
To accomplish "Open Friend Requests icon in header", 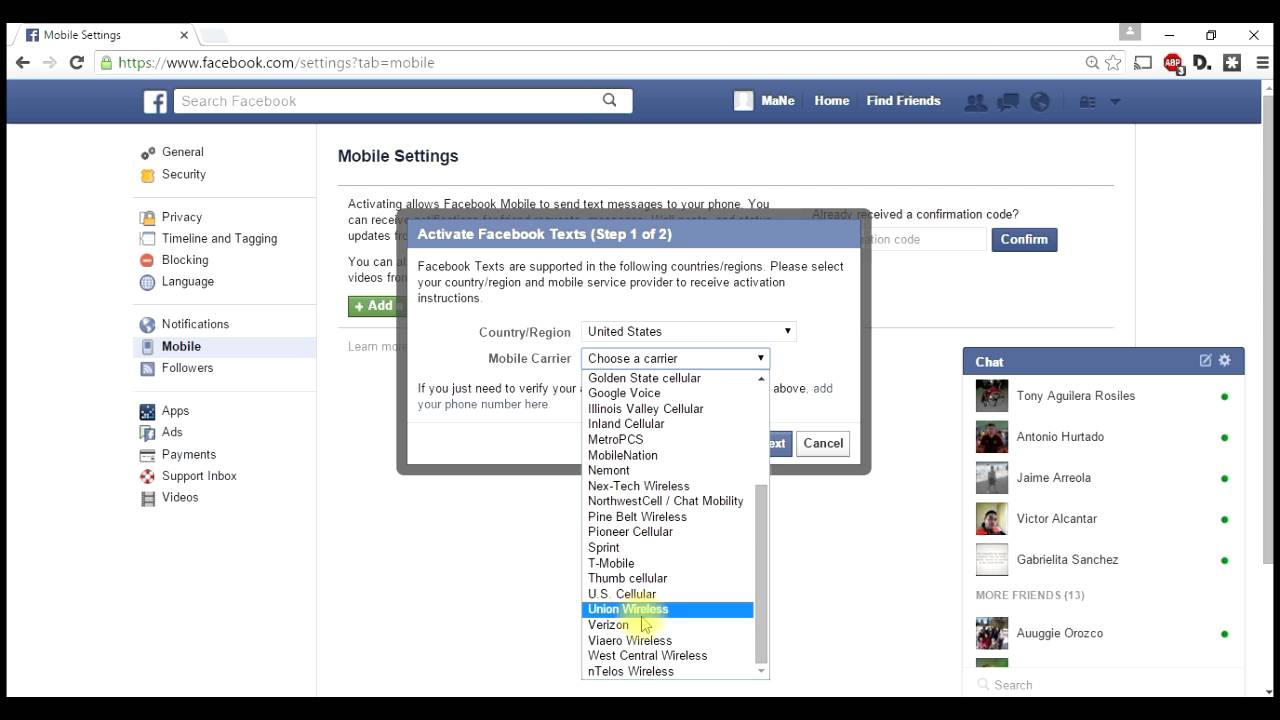I will tap(975, 102).
